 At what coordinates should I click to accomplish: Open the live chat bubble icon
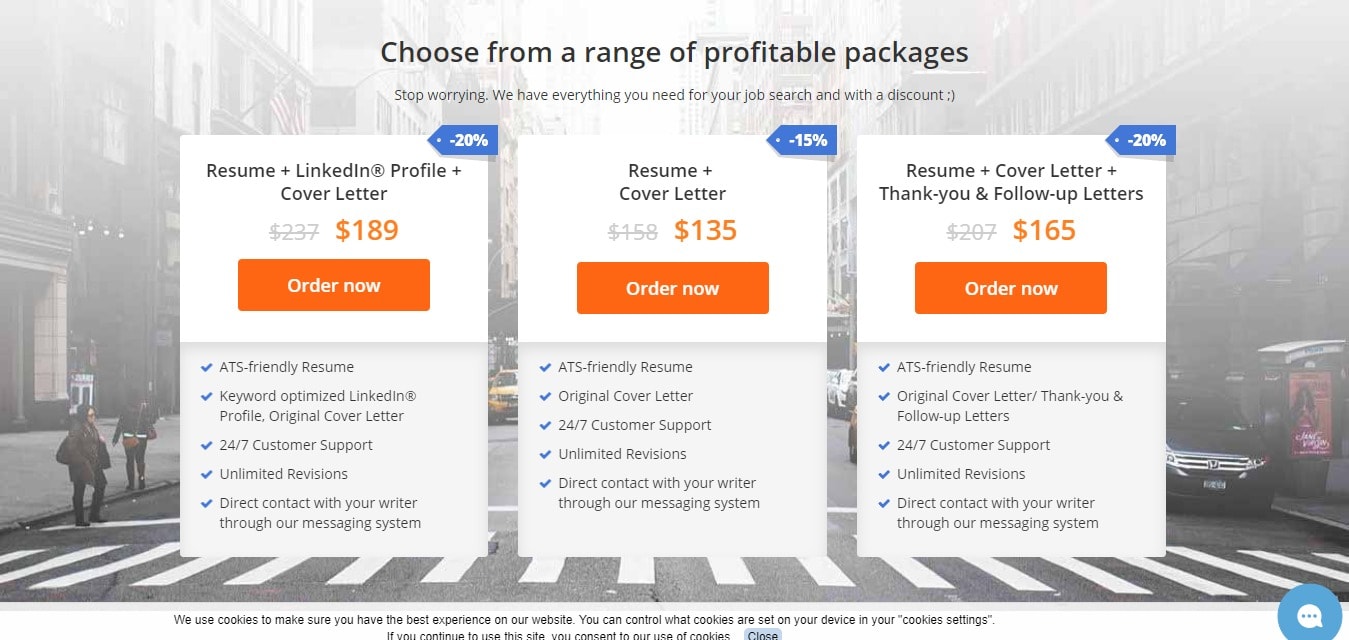pos(1313,612)
